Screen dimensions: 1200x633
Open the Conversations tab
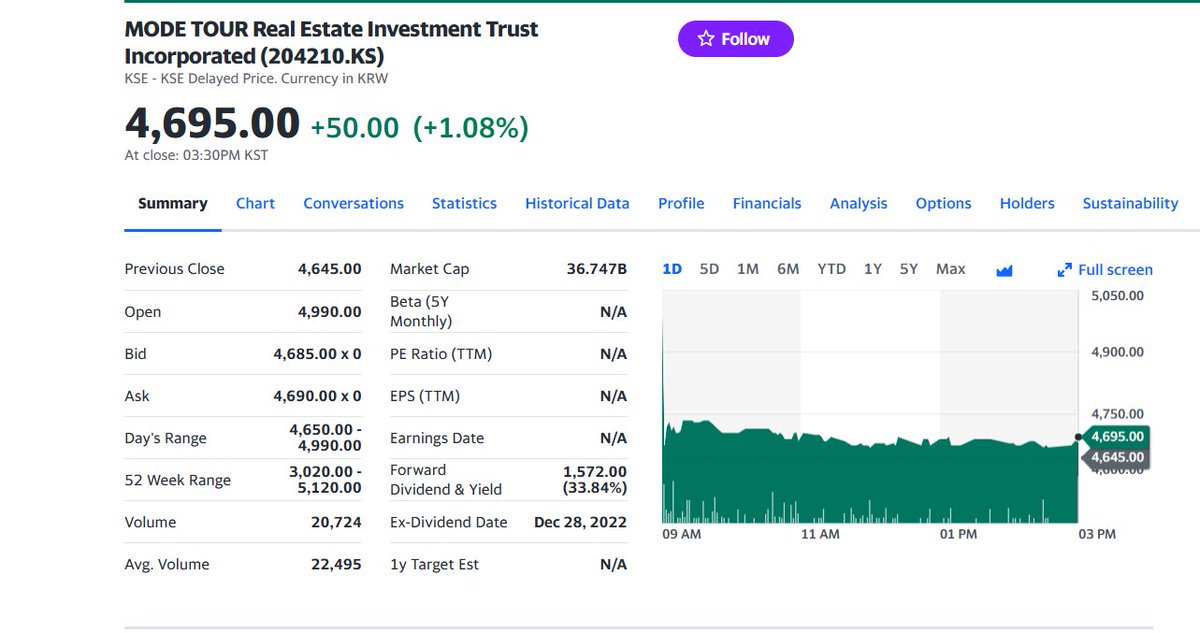[x=353, y=203]
